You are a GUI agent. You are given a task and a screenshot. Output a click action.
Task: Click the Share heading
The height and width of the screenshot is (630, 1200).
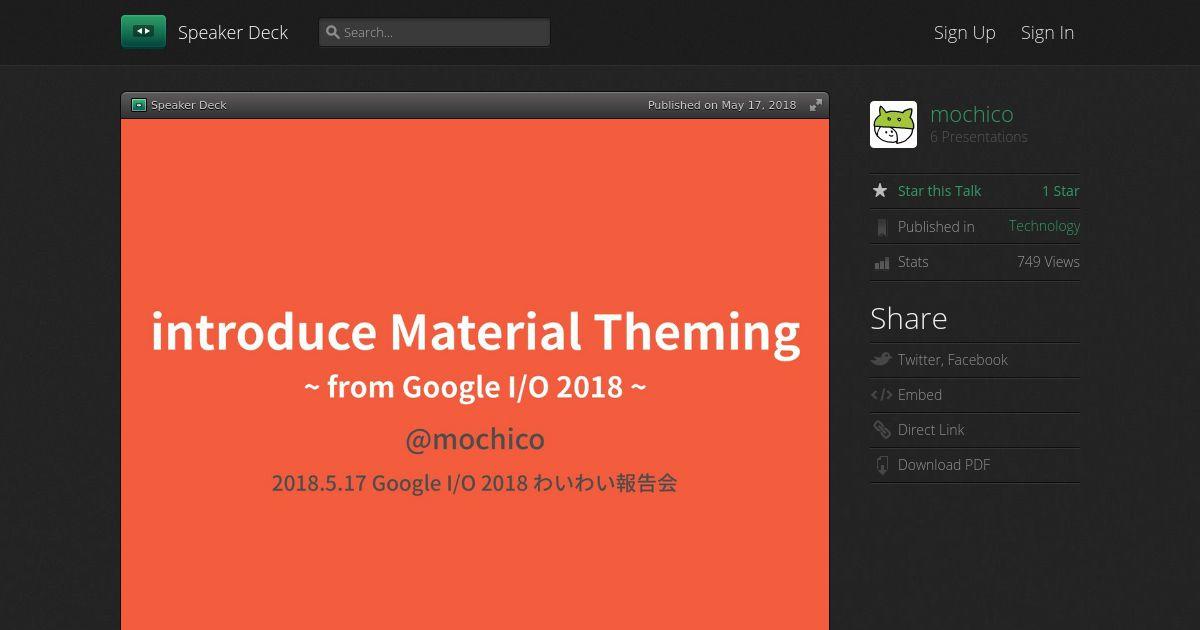click(x=908, y=319)
